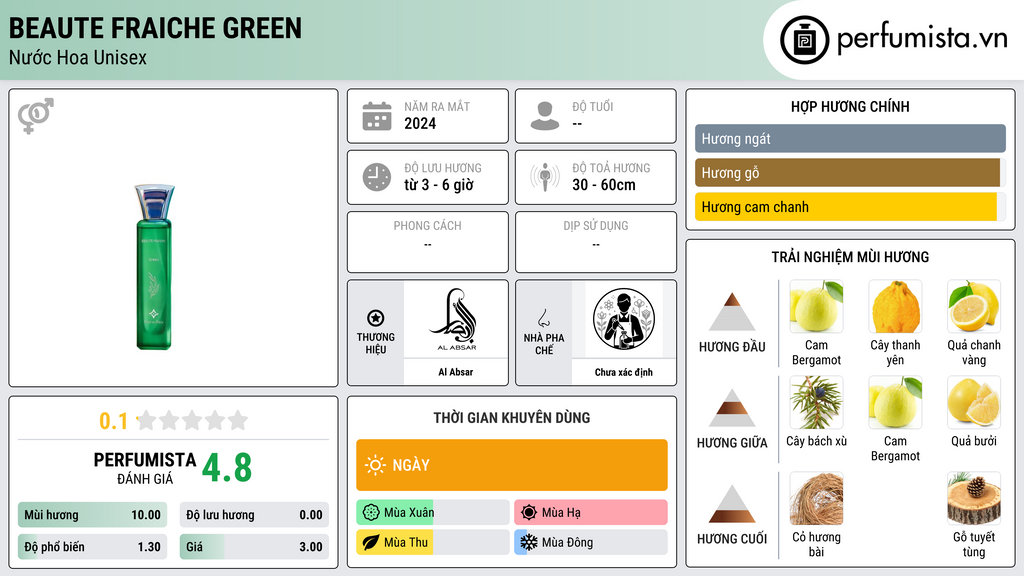Viewport: 1024px width, 576px height.
Task: Select top-note Cam Bergamot image
Action: coord(816,307)
